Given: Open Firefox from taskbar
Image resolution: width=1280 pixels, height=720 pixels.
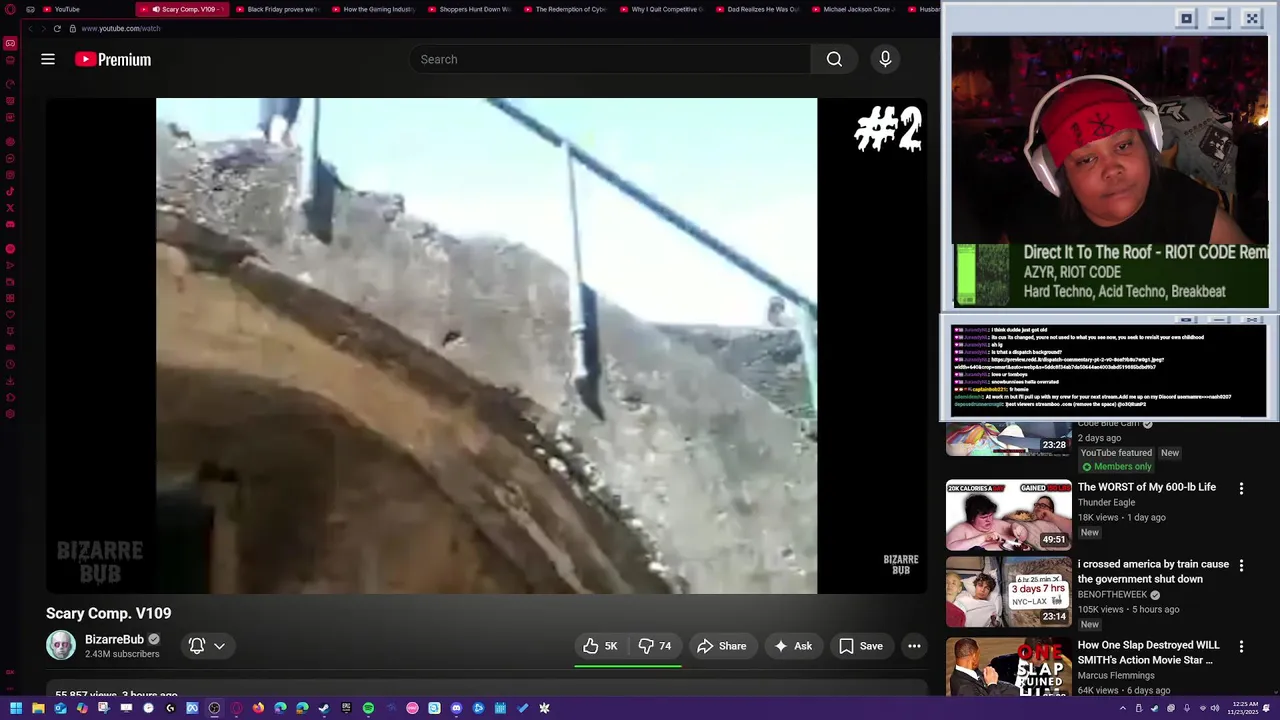Looking at the screenshot, I should point(258,708).
